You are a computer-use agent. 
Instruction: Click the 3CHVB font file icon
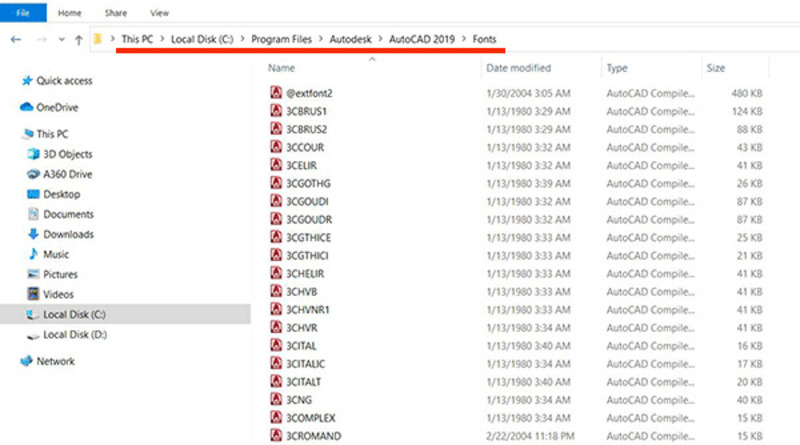click(x=276, y=290)
